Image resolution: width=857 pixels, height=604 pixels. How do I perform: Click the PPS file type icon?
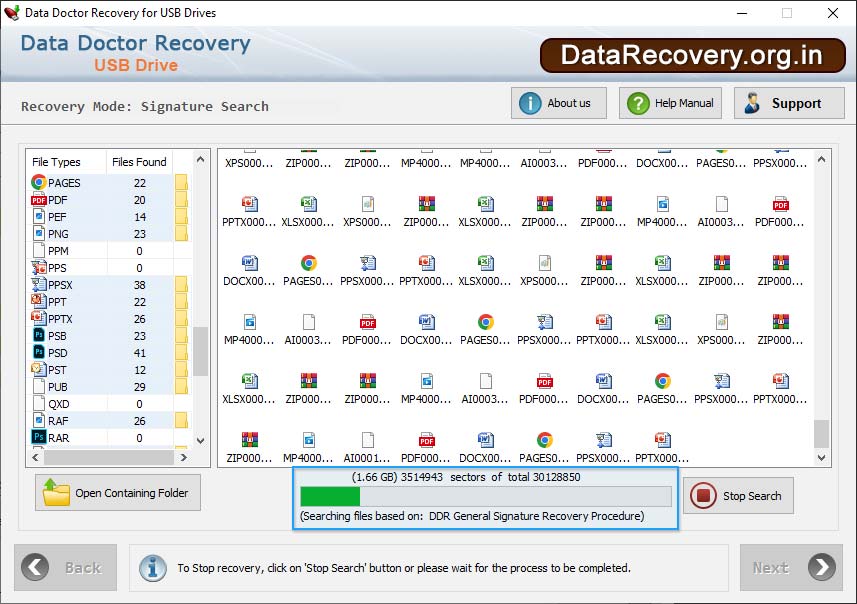(x=38, y=267)
